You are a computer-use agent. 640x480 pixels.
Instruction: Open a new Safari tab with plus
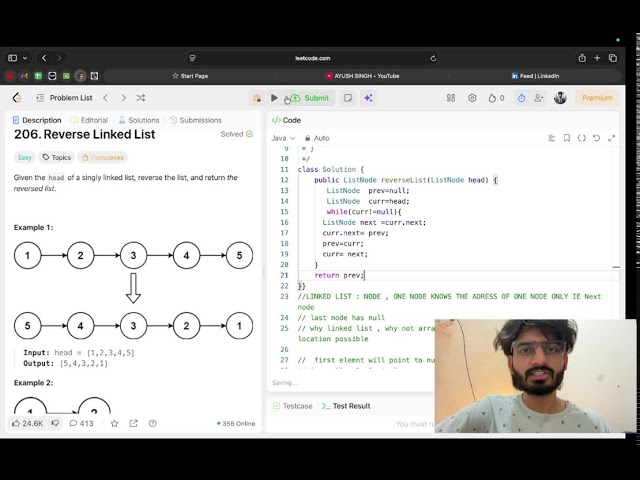(597, 58)
